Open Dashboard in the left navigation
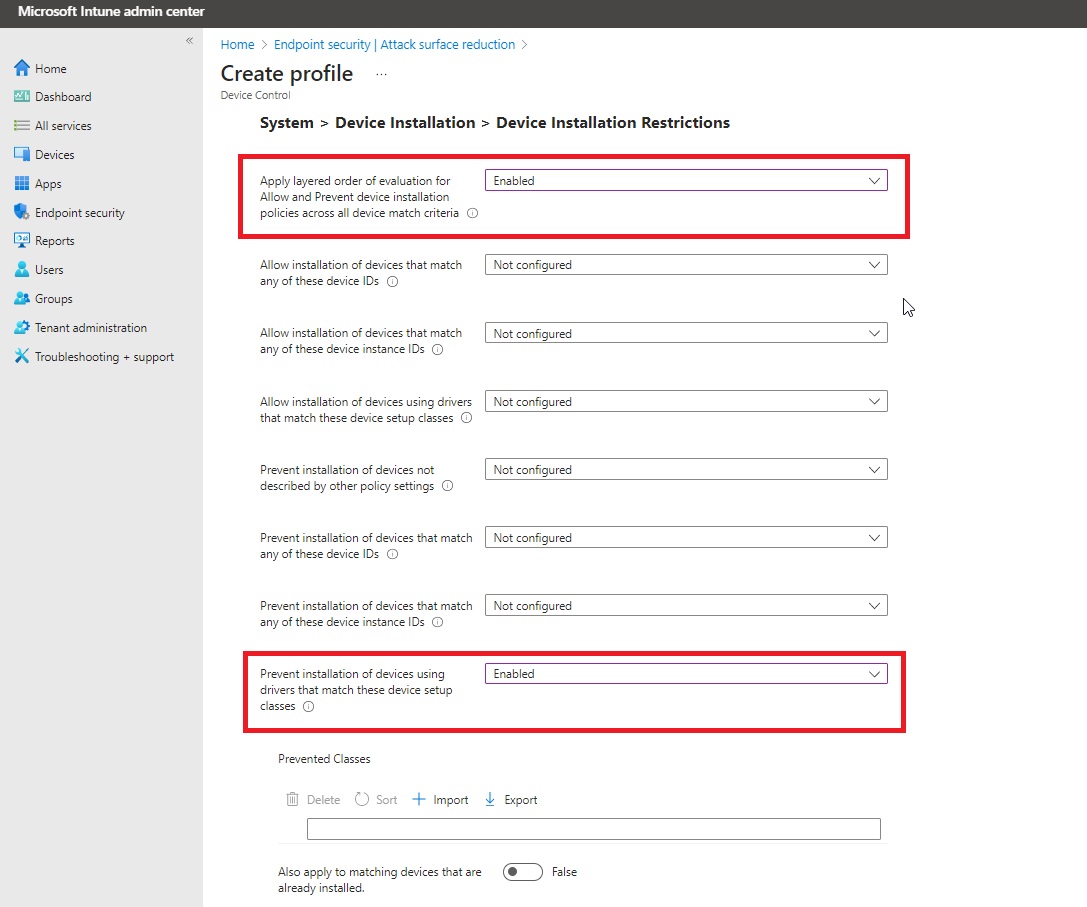Image resolution: width=1087 pixels, height=907 pixels. [63, 96]
